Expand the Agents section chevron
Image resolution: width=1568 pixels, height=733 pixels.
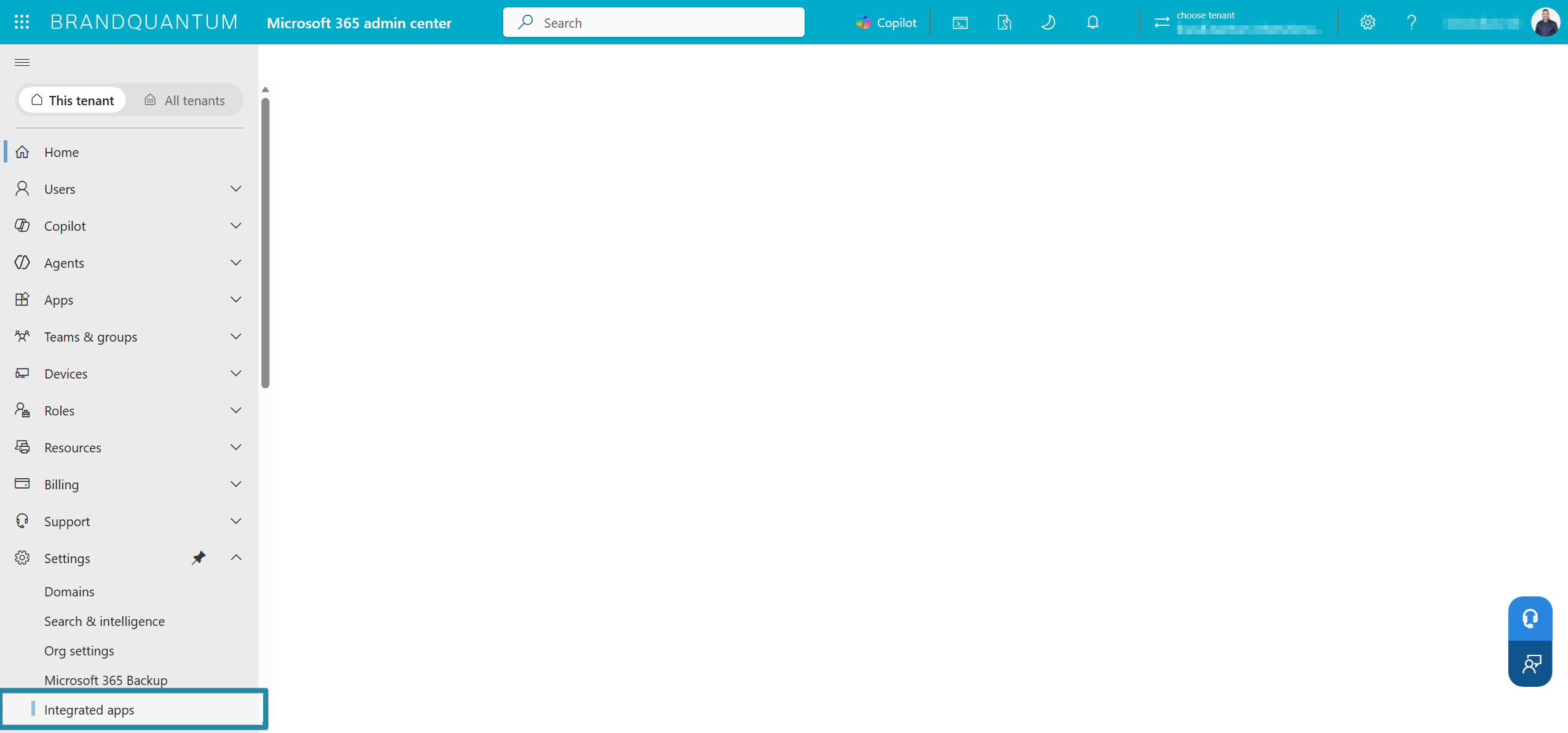click(x=236, y=262)
